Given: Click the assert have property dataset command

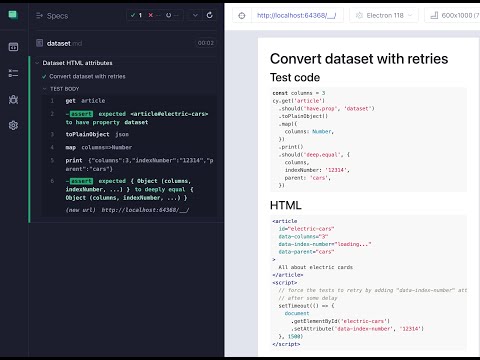Looking at the screenshot, I should [x=129, y=118].
